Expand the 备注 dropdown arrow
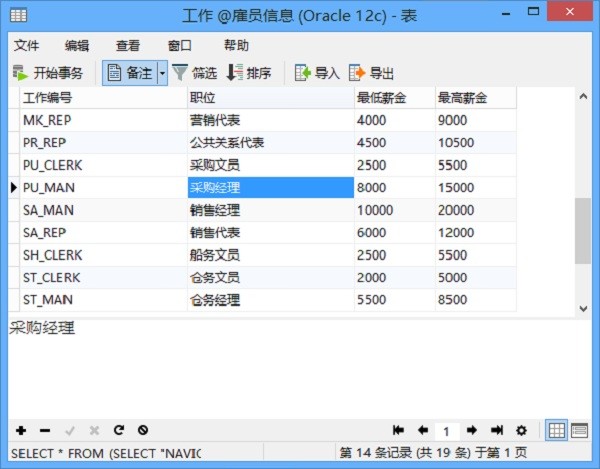The image size is (600, 469). pos(162,73)
